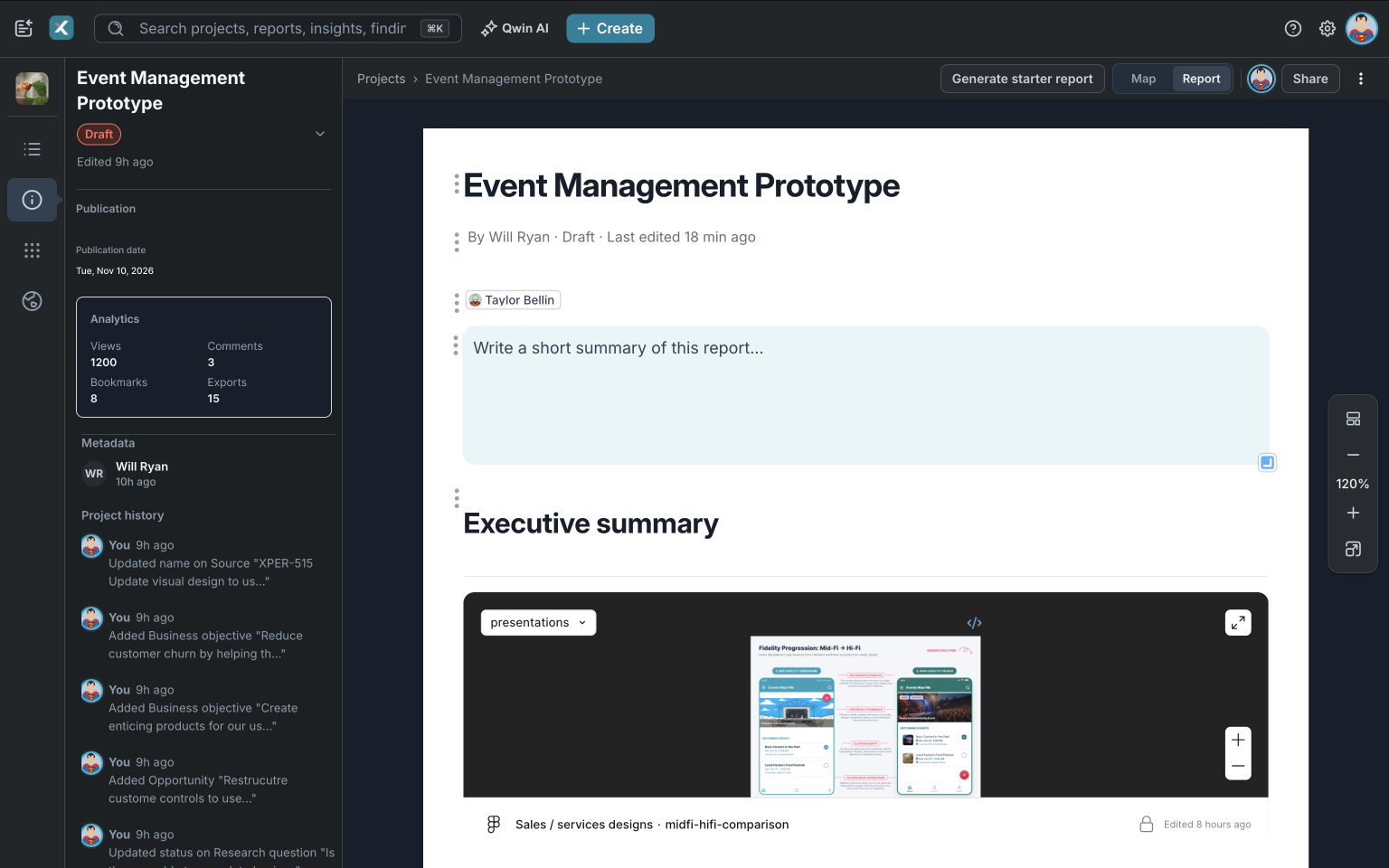Click drag handle beside Executive summary heading
This screenshot has height=868, width=1389.
pyautogui.click(x=457, y=498)
